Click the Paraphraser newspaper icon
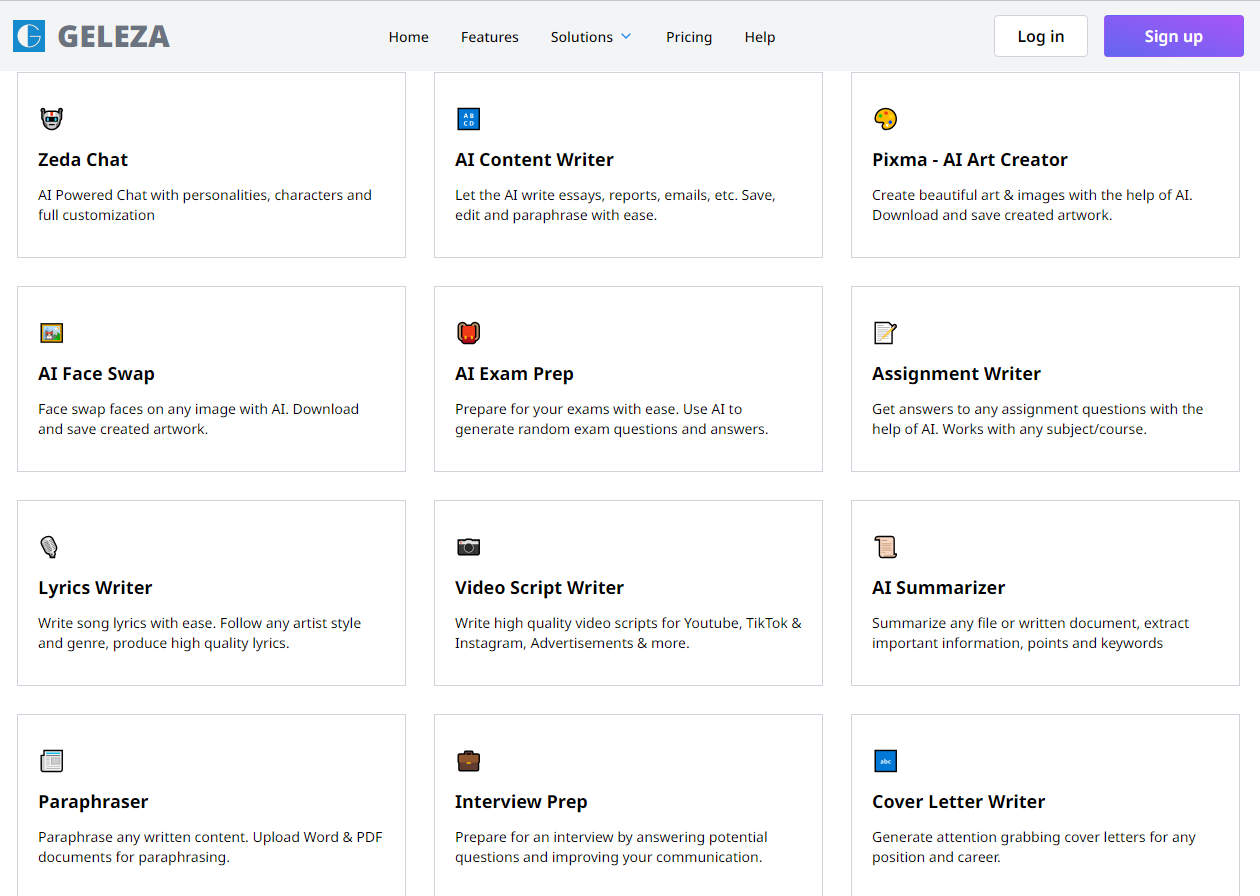The image size is (1260, 896). [x=51, y=761]
